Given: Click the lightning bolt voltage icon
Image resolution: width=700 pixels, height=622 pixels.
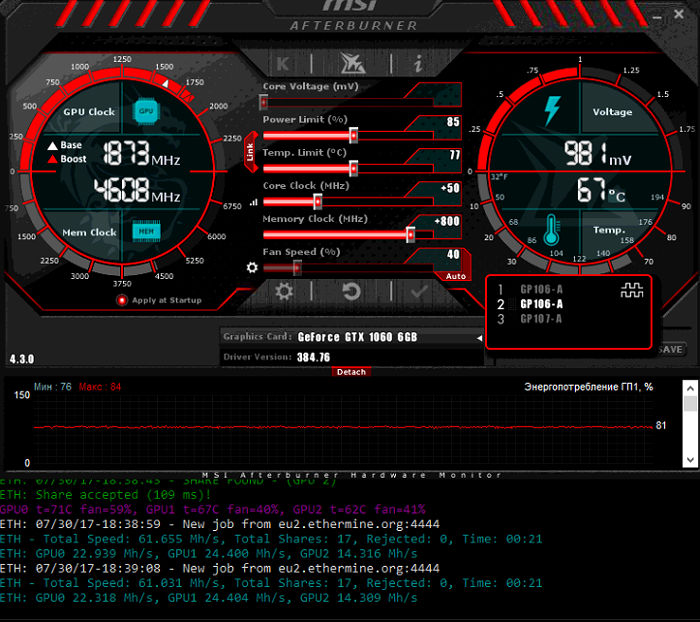Looking at the screenshot, I should pos(552,110).
